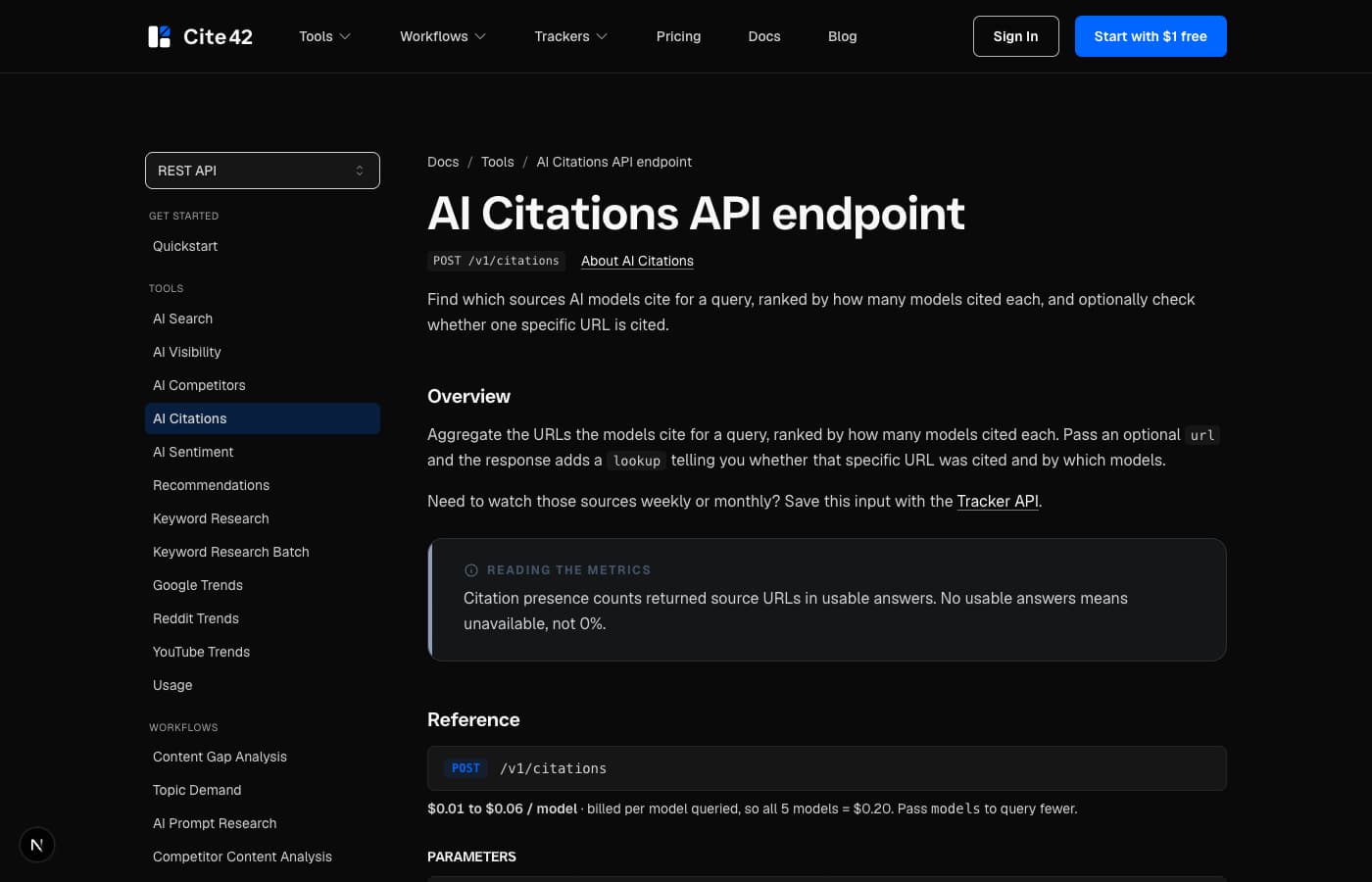This screenshot has height=882, width=1372.
Task: Click the /v1/citations path in Reference box
Action: [x=553, y=768]
